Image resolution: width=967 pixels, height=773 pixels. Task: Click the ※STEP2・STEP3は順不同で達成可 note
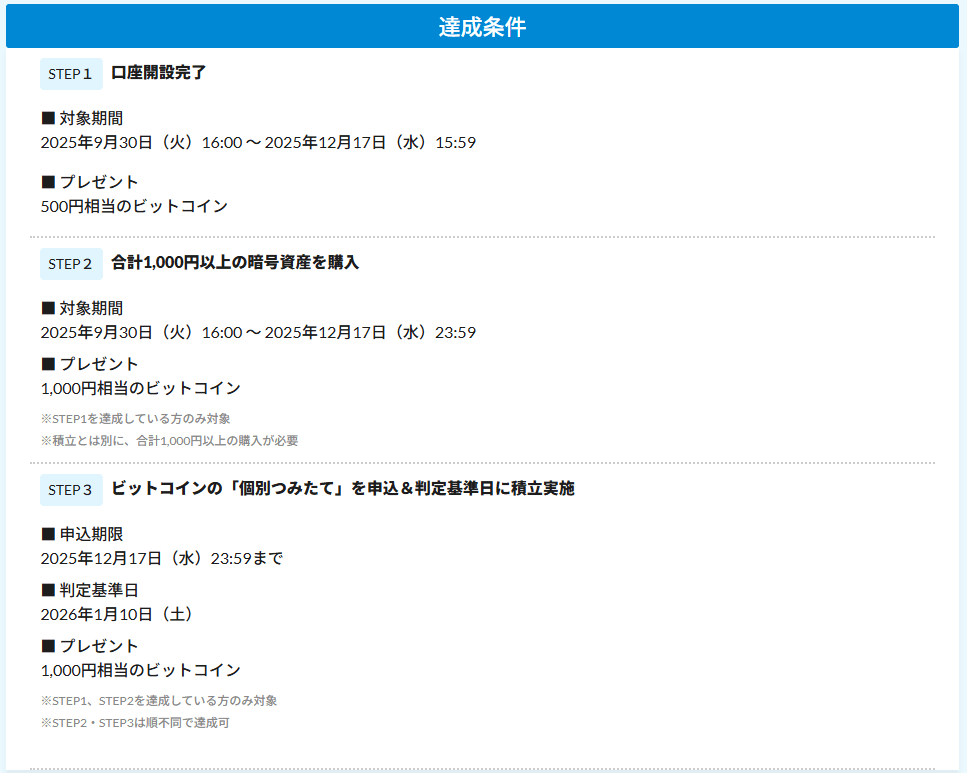[x=135, y=723]
